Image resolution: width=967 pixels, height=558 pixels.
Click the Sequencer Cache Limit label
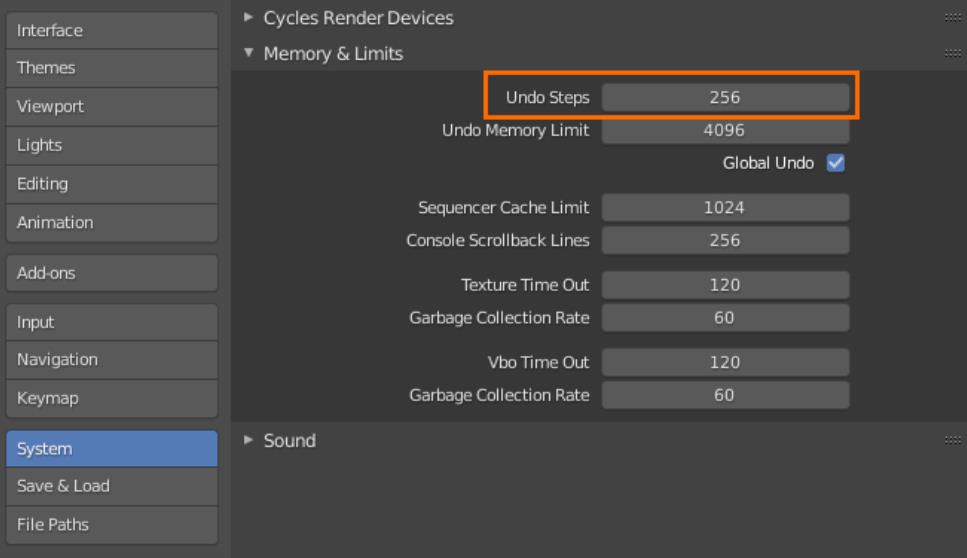click(503, 208)
